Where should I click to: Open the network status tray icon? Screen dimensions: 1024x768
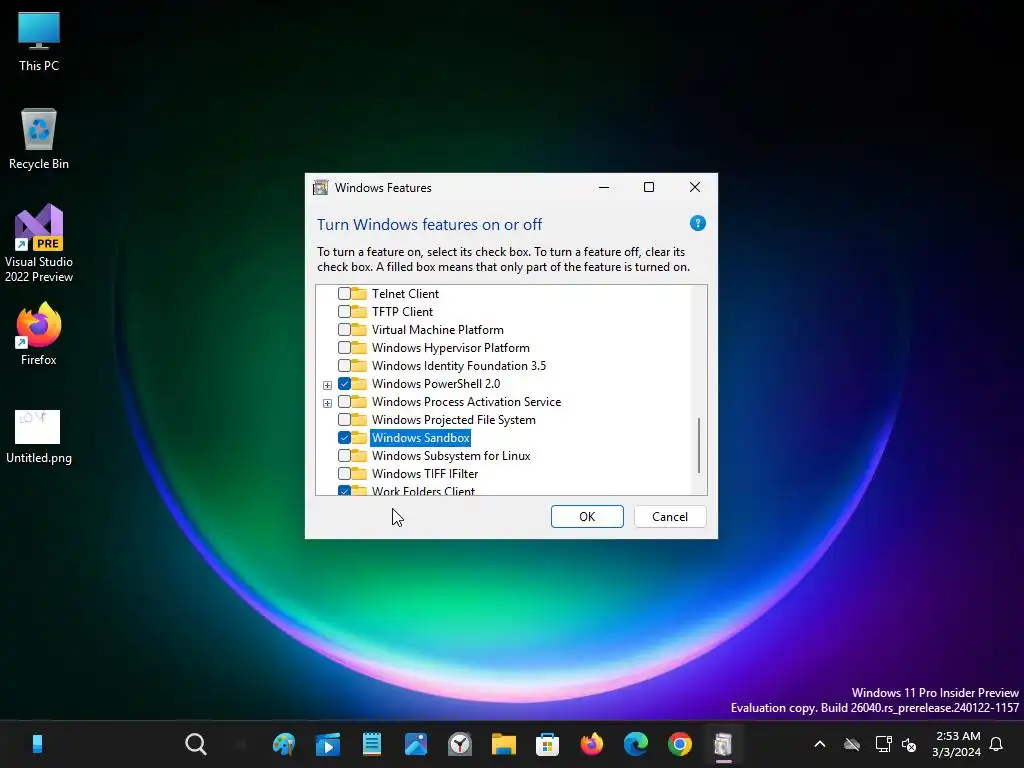coord(884,744)
